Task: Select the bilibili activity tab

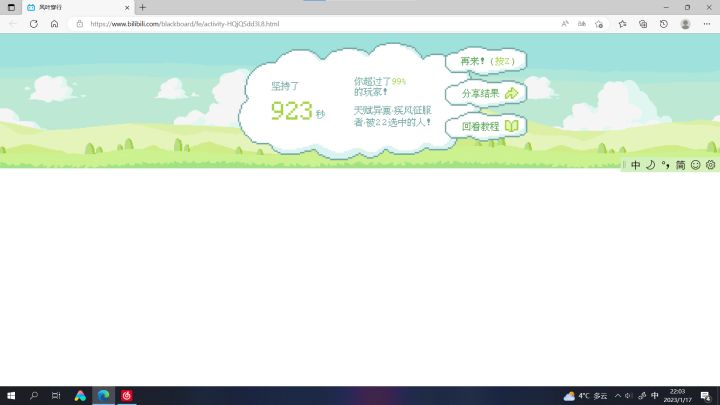Action: (78, 8)
